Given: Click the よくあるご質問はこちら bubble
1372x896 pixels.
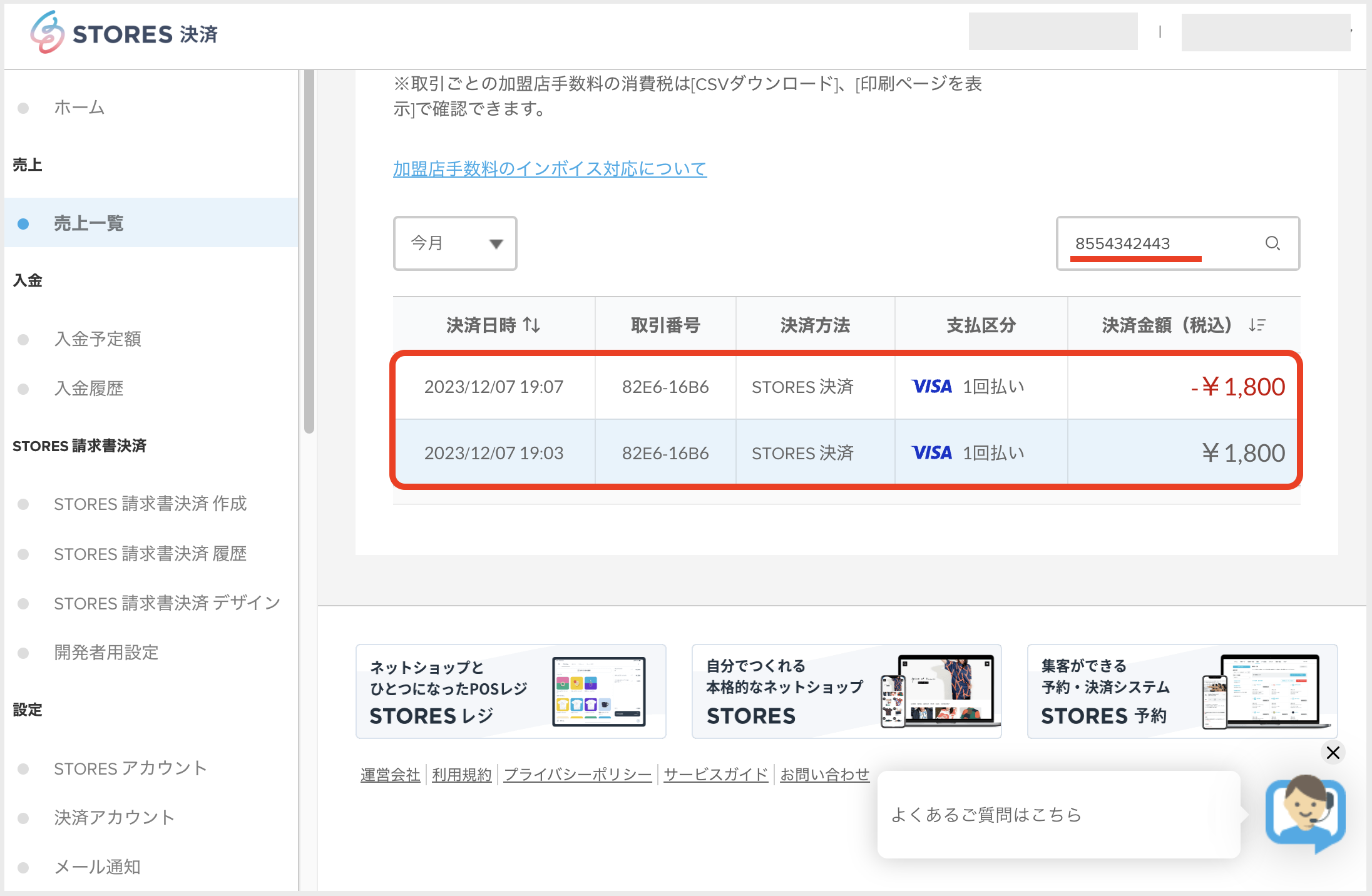Looking at the screenshot, I should (1059, 815).
